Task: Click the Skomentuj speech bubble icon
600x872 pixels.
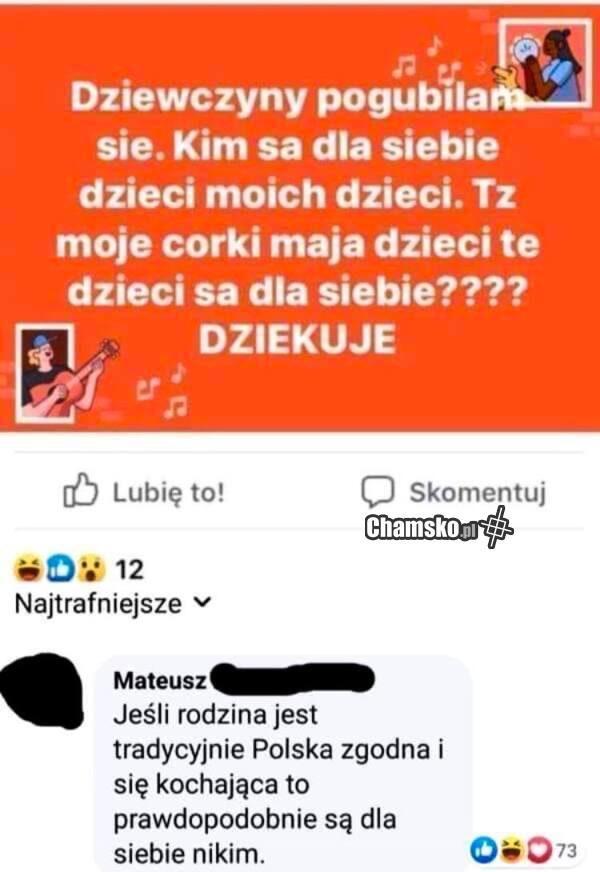Action: (378, 492)
